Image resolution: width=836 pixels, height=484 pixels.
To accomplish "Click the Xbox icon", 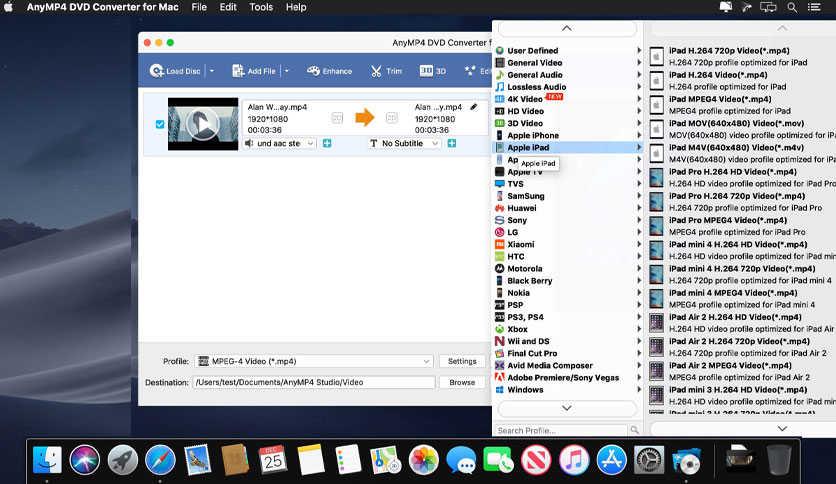I will 500,329.
